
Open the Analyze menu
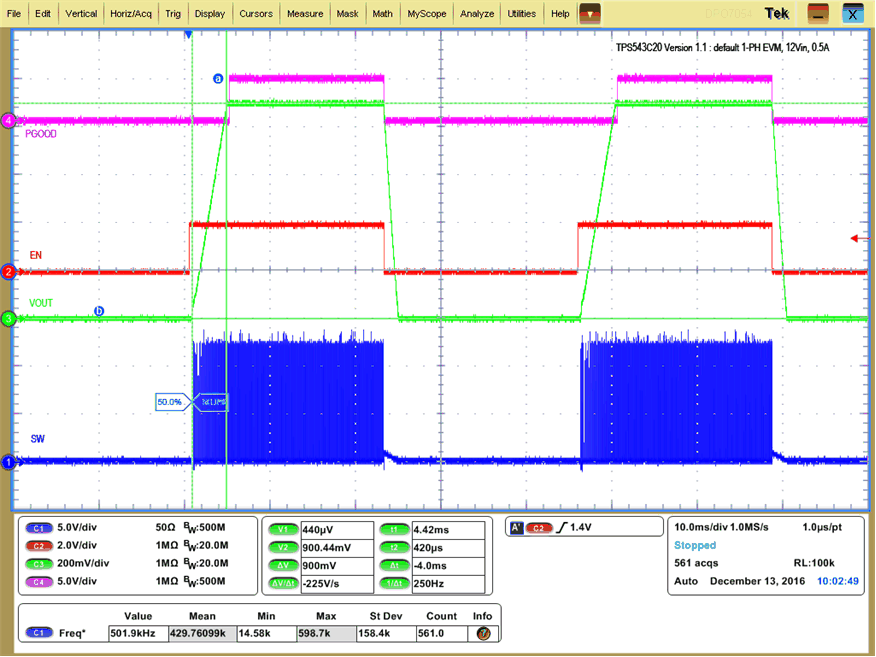point(477,14)
